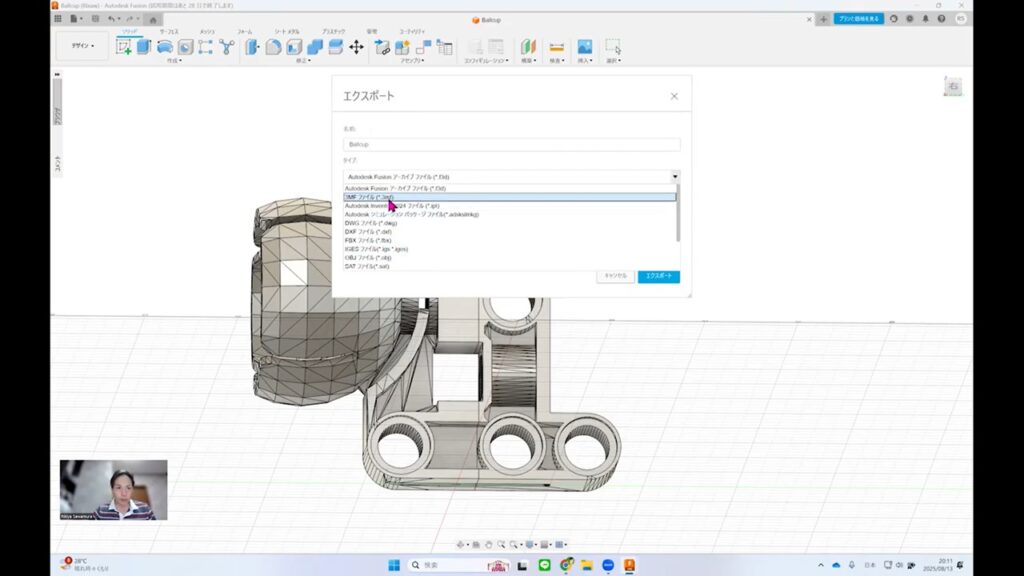Select the Inspect measure ruler icon

pyautogui.click(x=556, y=46)
